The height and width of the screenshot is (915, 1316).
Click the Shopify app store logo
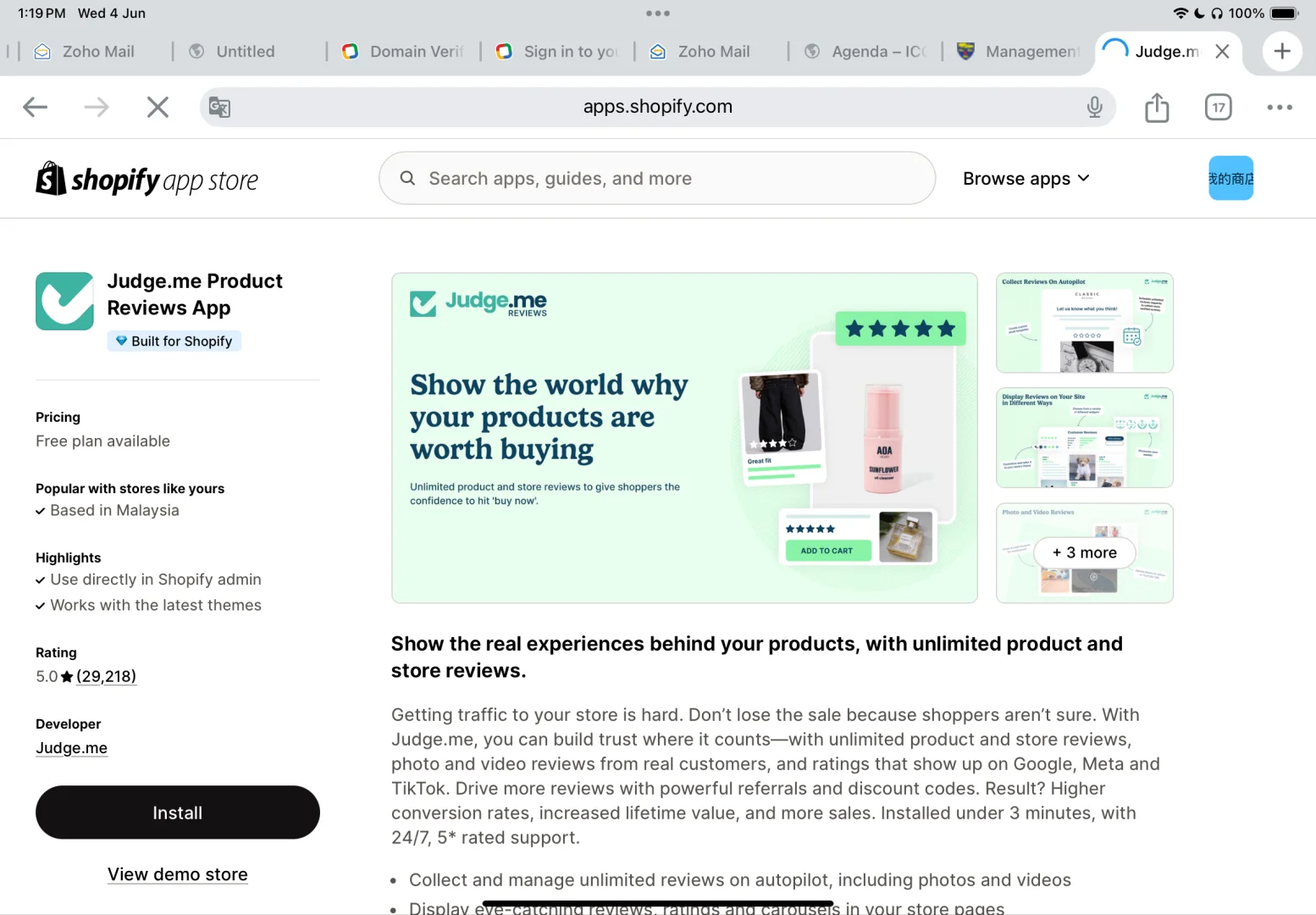[x=147, y=179]
